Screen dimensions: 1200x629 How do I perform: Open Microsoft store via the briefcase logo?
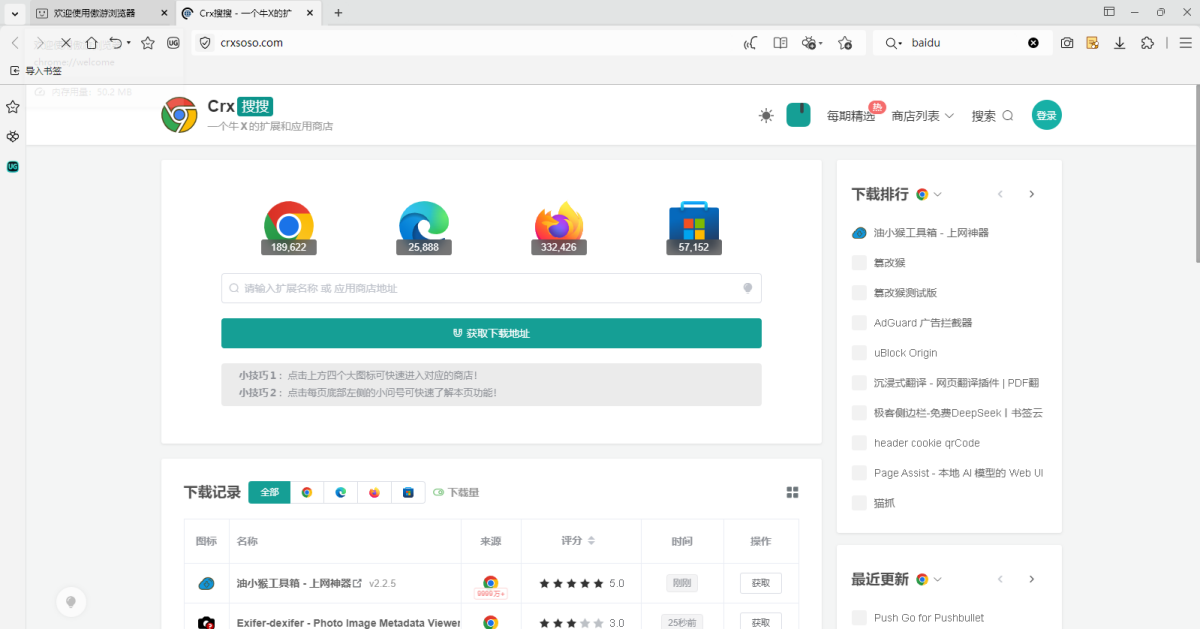click(694, 220)
